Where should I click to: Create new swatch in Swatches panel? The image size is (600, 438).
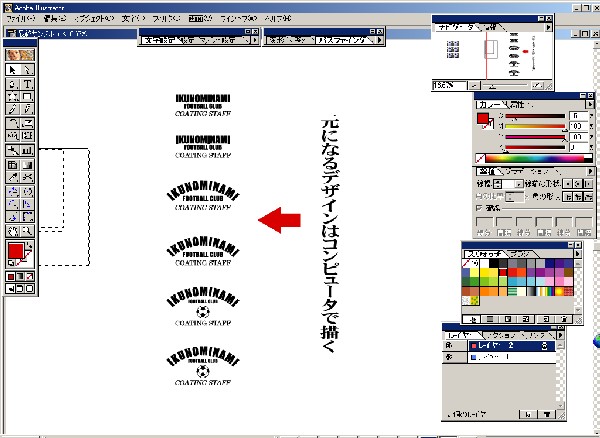click(x=546, y=319)
